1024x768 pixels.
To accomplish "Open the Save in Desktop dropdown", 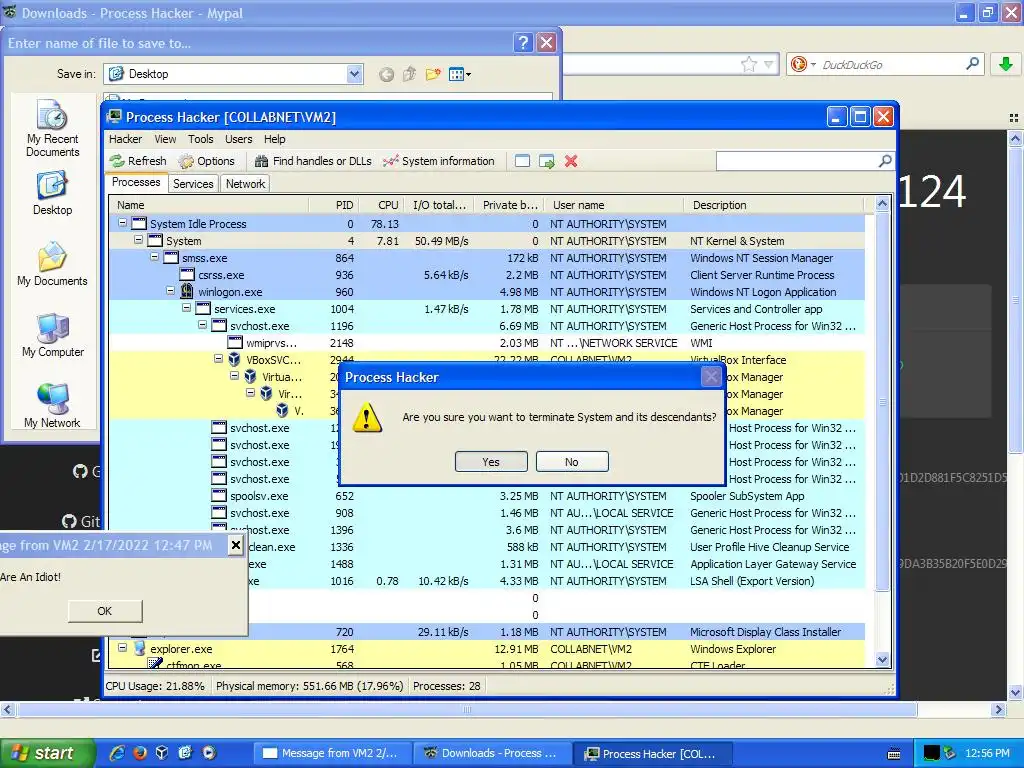I will tap(354, 74).
